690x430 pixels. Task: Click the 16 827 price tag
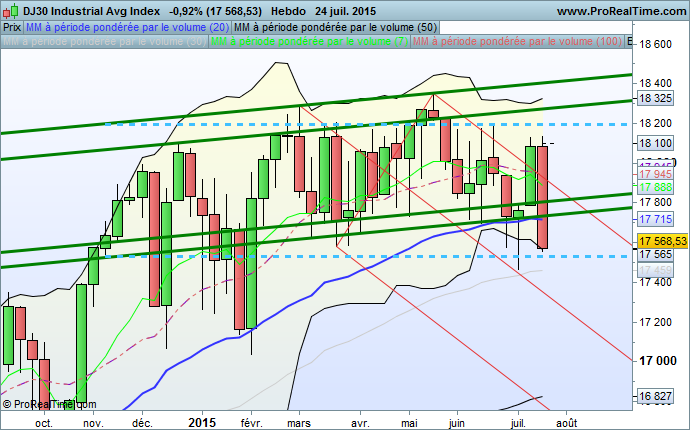coord(655,396)
